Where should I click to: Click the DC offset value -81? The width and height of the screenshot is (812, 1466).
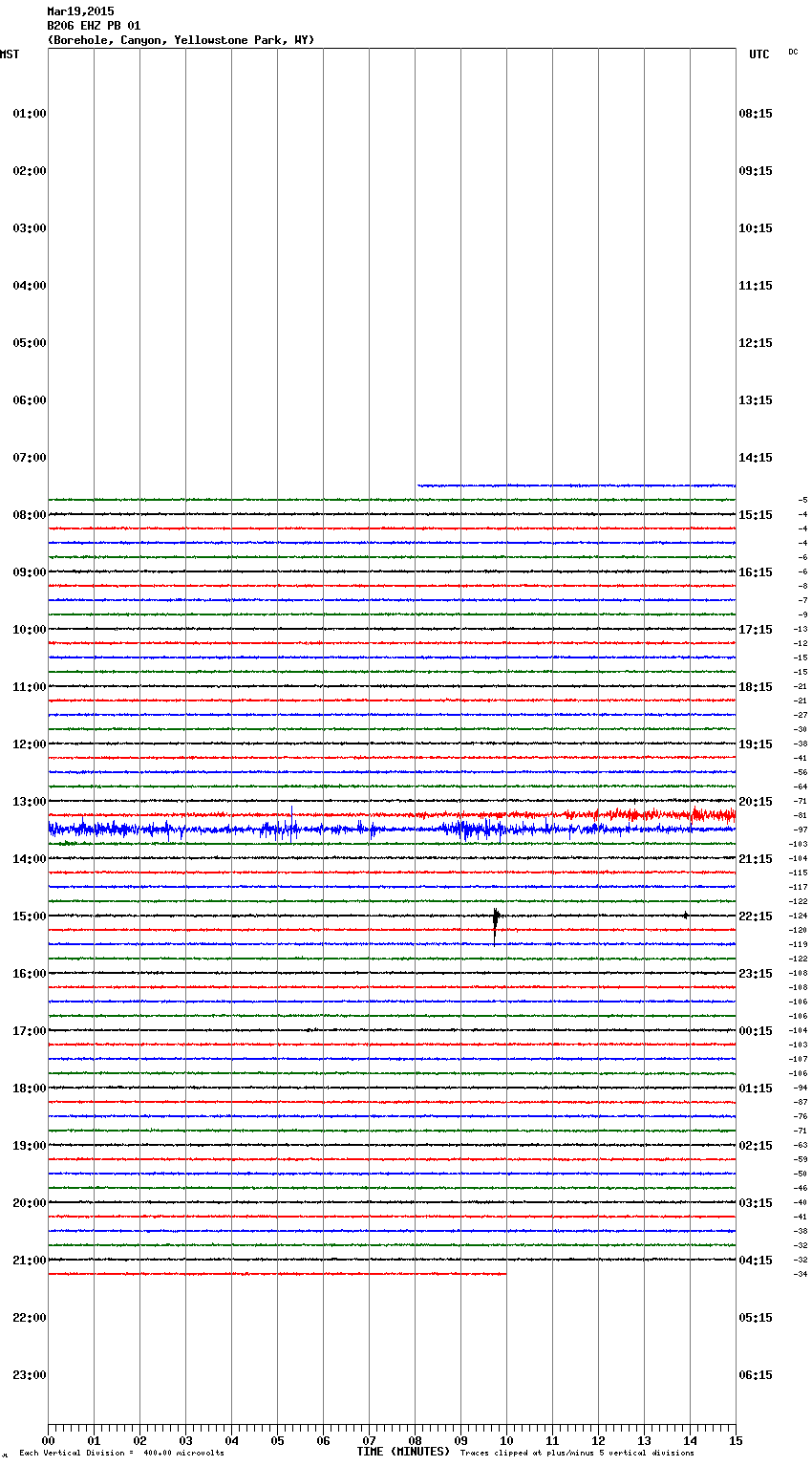(800, 816)
